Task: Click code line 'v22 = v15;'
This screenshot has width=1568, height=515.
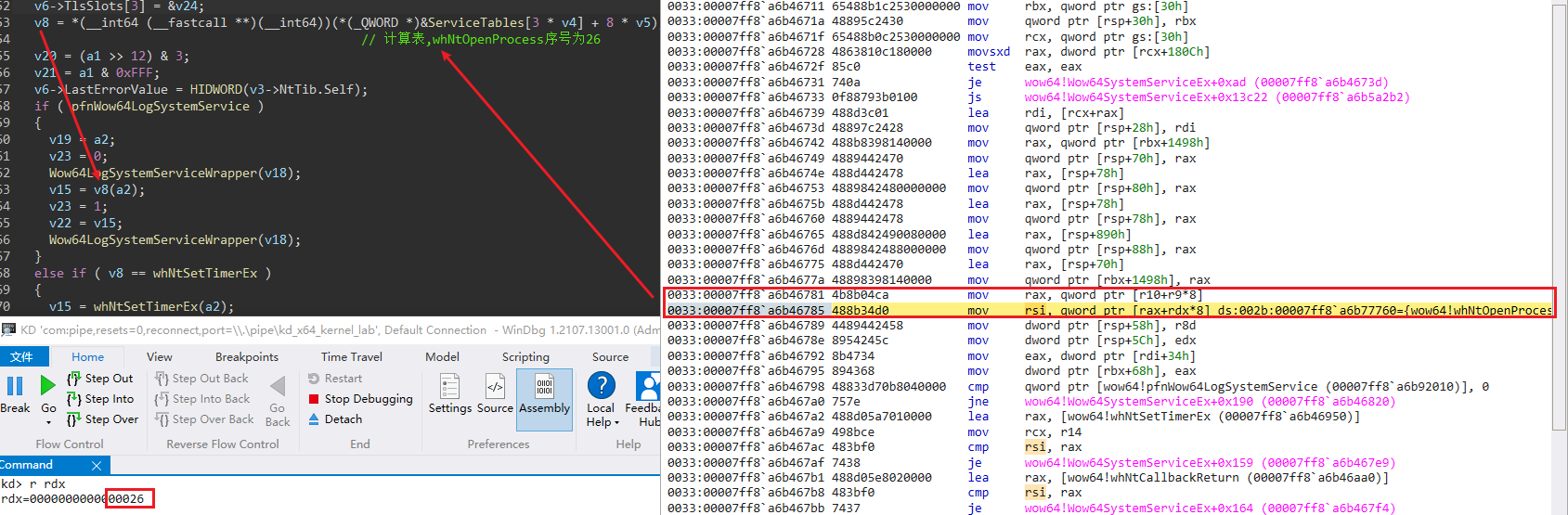Action: 85,224
